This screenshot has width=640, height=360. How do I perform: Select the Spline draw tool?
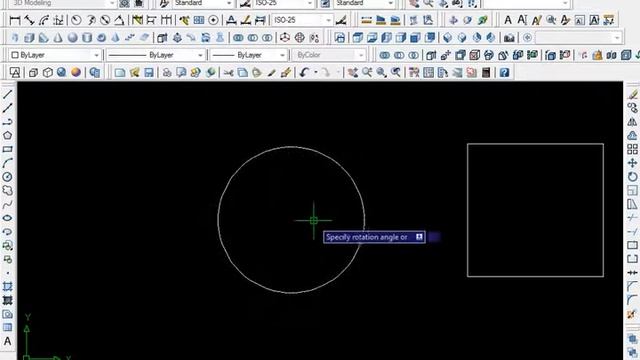pos(7,204)
